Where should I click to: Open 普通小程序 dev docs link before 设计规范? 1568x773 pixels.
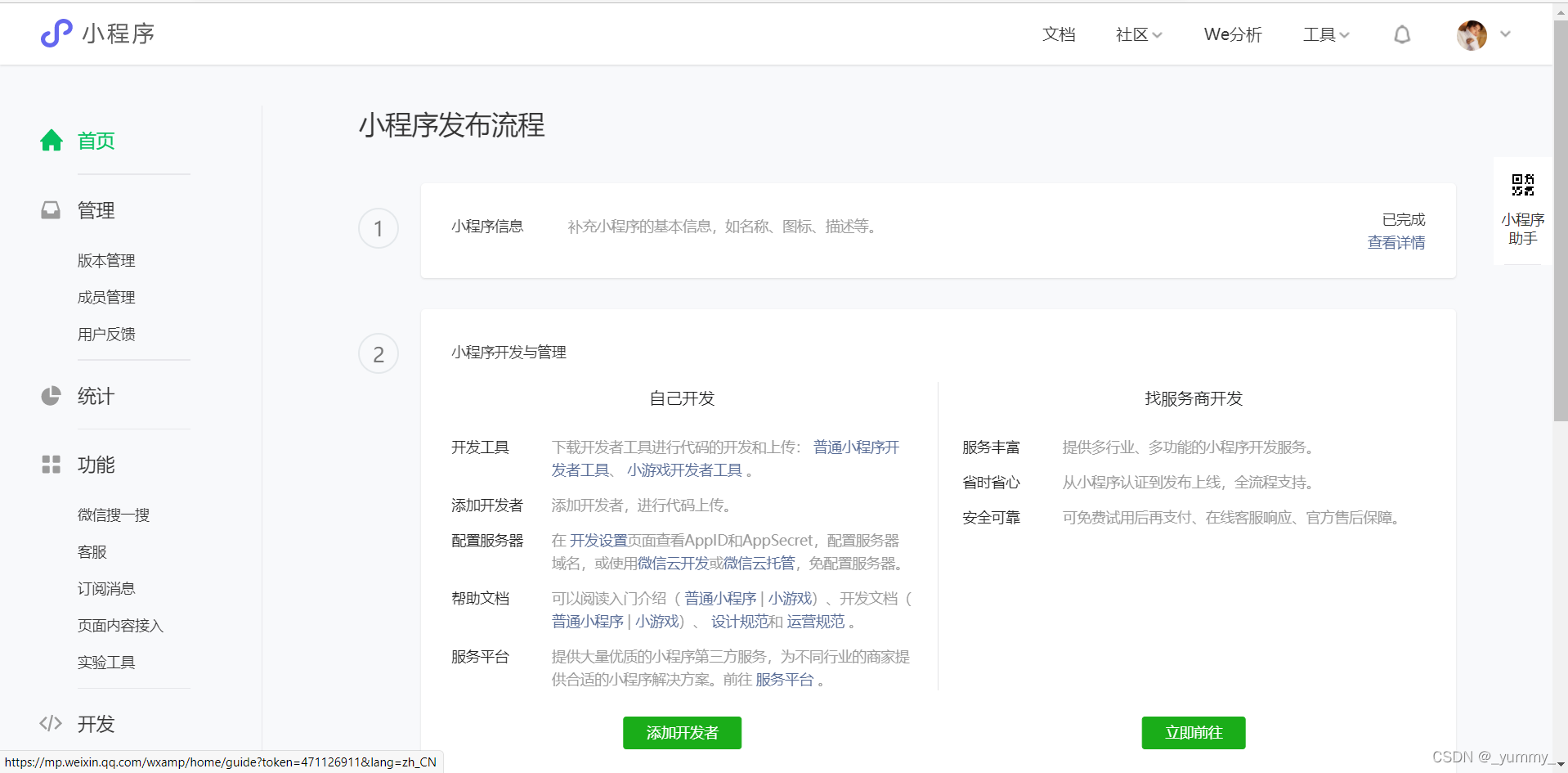(x=588, y=622)
